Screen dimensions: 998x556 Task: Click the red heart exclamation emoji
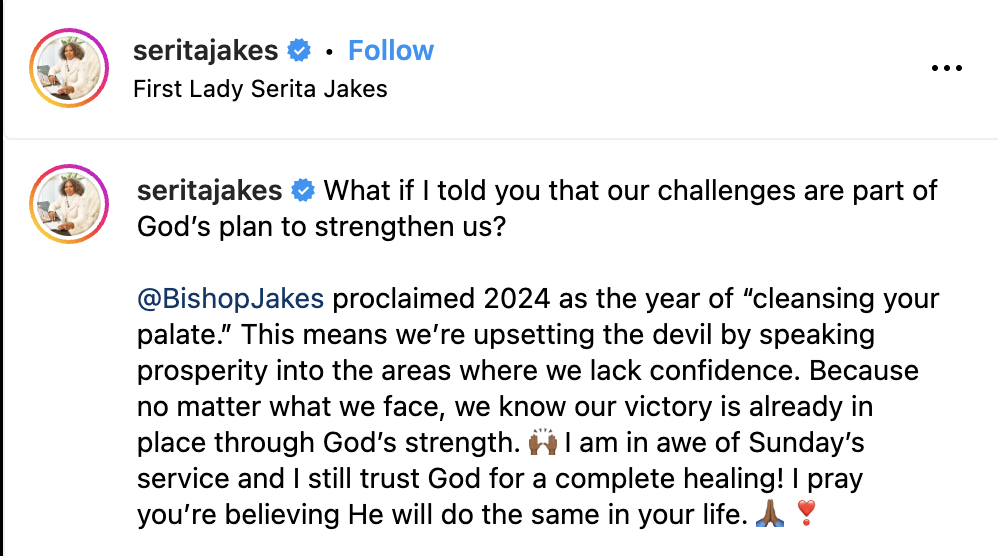805,515
